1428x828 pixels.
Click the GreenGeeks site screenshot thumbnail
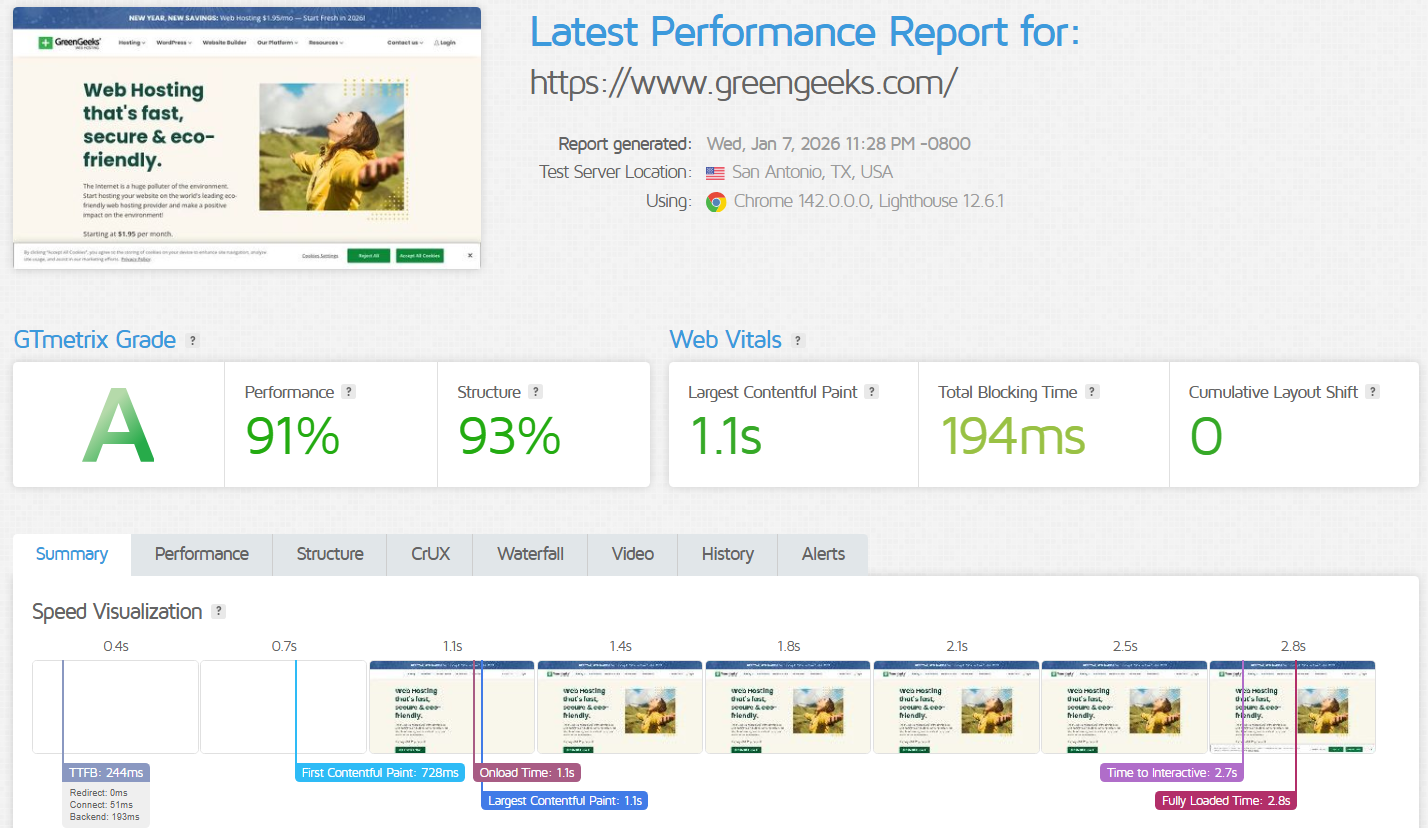pos(247,138)
